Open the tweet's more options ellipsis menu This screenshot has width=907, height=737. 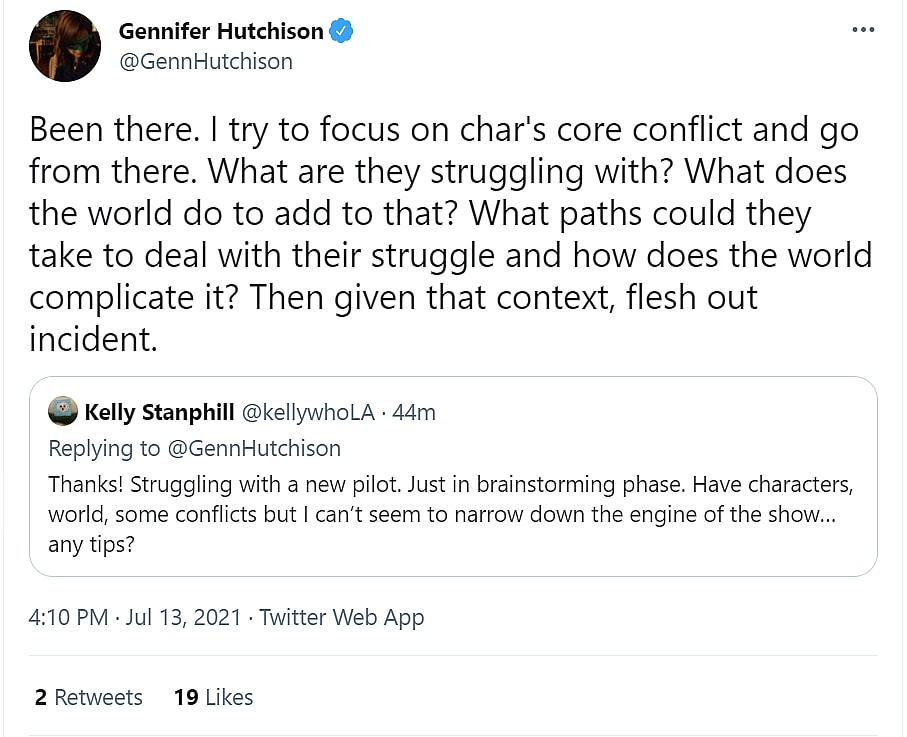[x=862, y=29]
